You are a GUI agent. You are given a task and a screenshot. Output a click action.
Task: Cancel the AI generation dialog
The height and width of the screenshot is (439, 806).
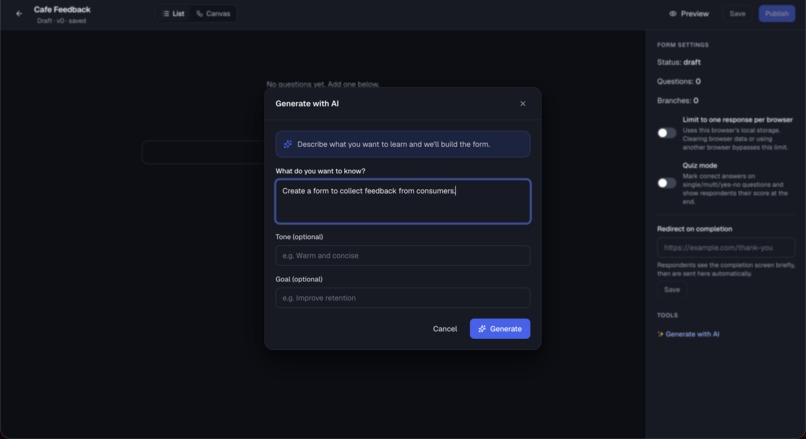click(x=445, y=329)
